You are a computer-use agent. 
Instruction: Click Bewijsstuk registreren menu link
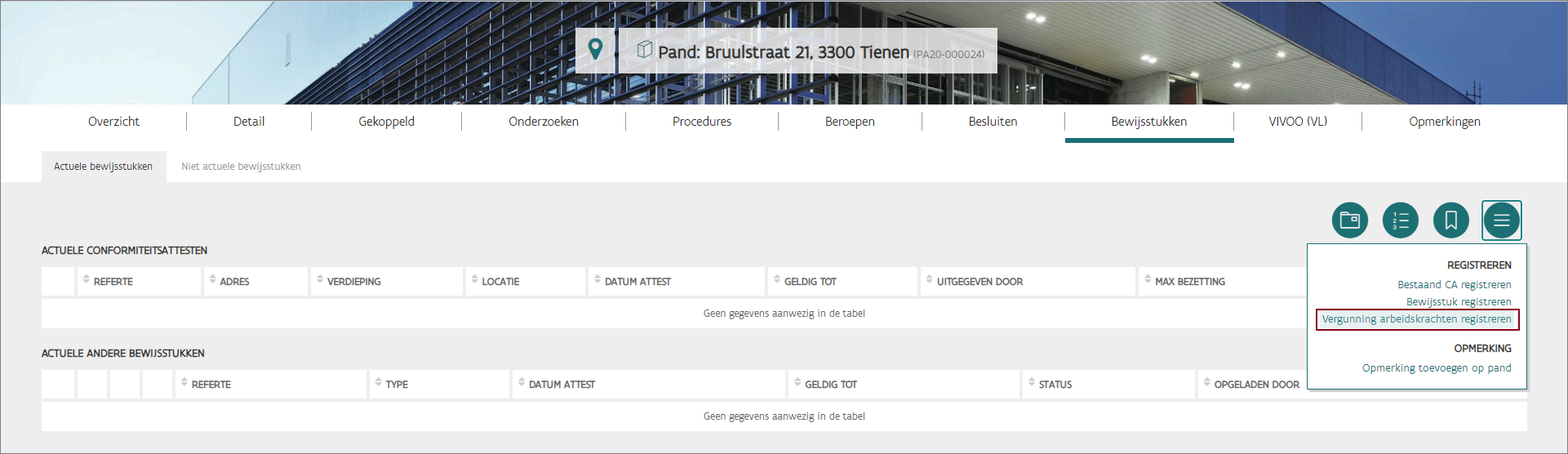(1458, 302)
